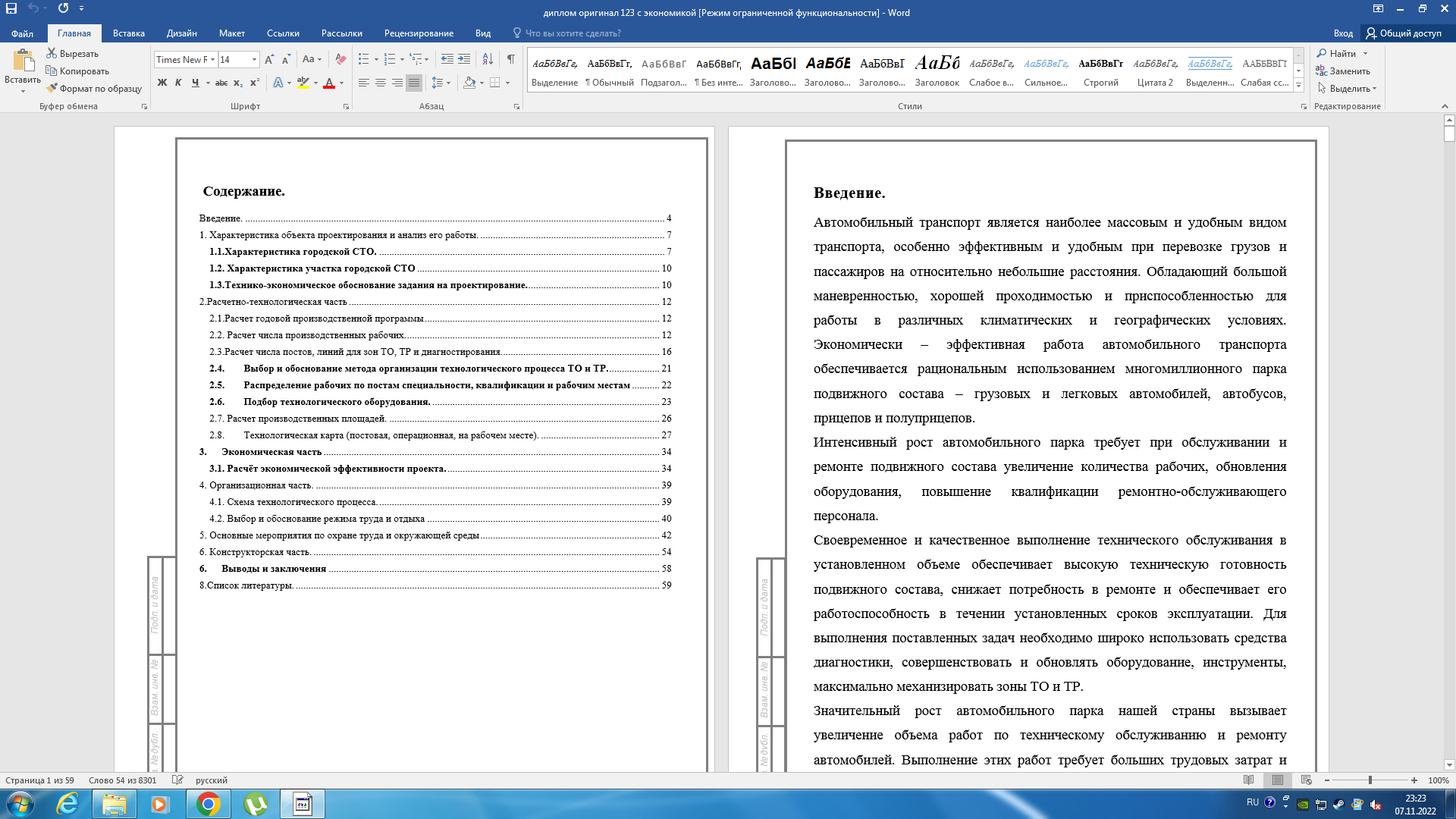Align text to the right
Image resolution: width=1456 pixels, height=819 pixels.
(x=397, y=83)
